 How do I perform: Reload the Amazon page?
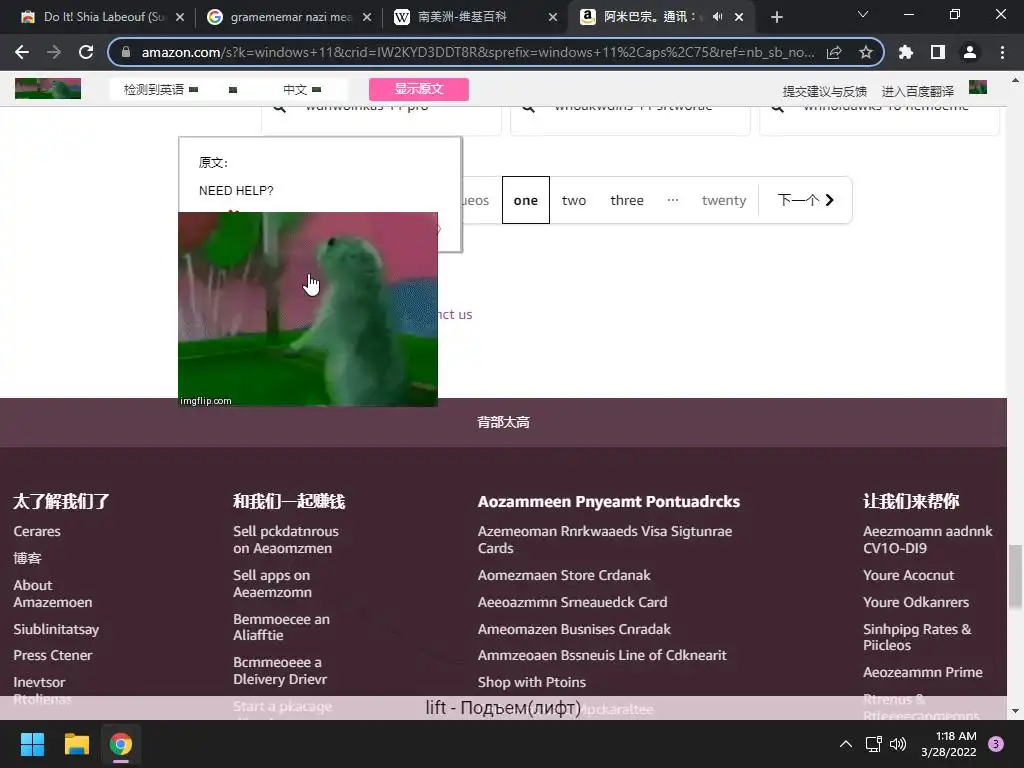pos(86,52)
